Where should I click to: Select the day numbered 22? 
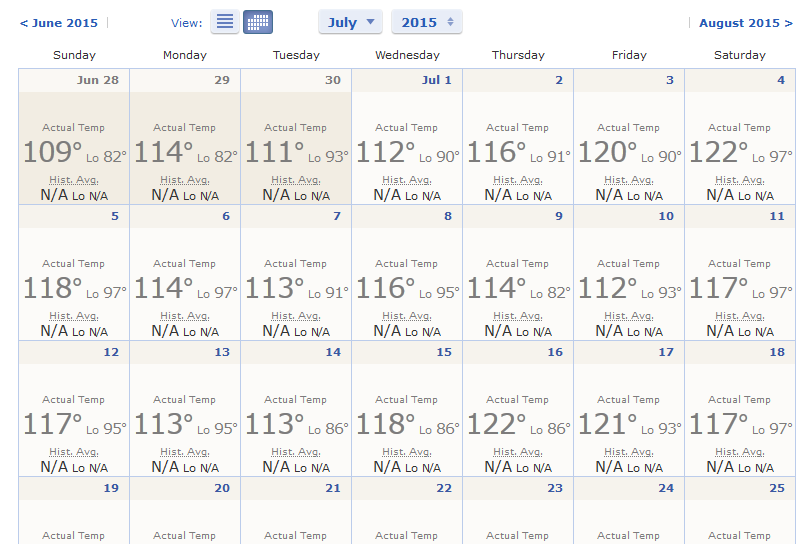click(x=443, y=488)
